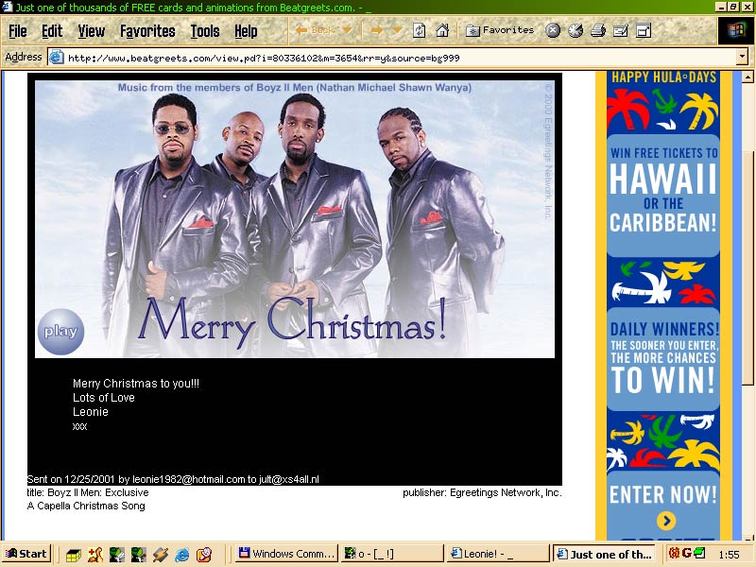This screenshot has height=567, width=756.
Task: Click the 'Sent on 12/25/2001' line
Action: pyautogui.click(x=173, y=479)
